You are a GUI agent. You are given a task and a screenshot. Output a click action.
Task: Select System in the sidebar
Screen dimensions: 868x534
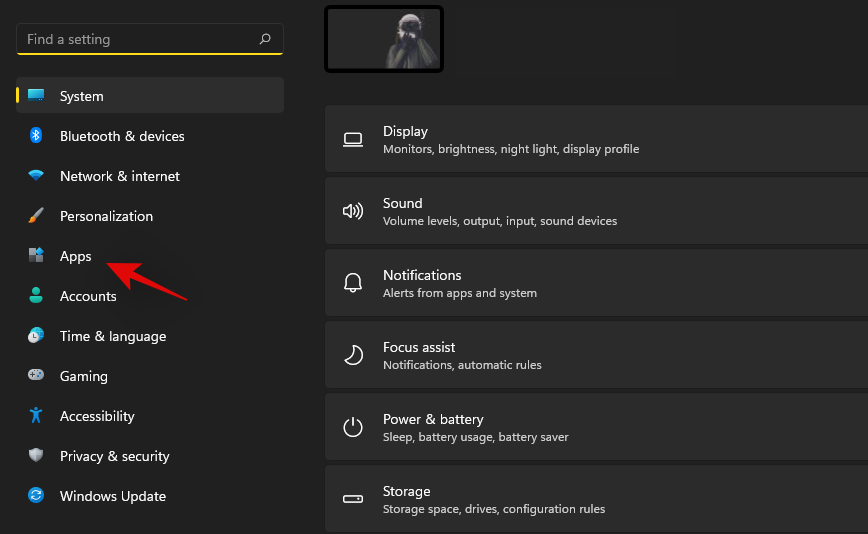click(81, 96)
